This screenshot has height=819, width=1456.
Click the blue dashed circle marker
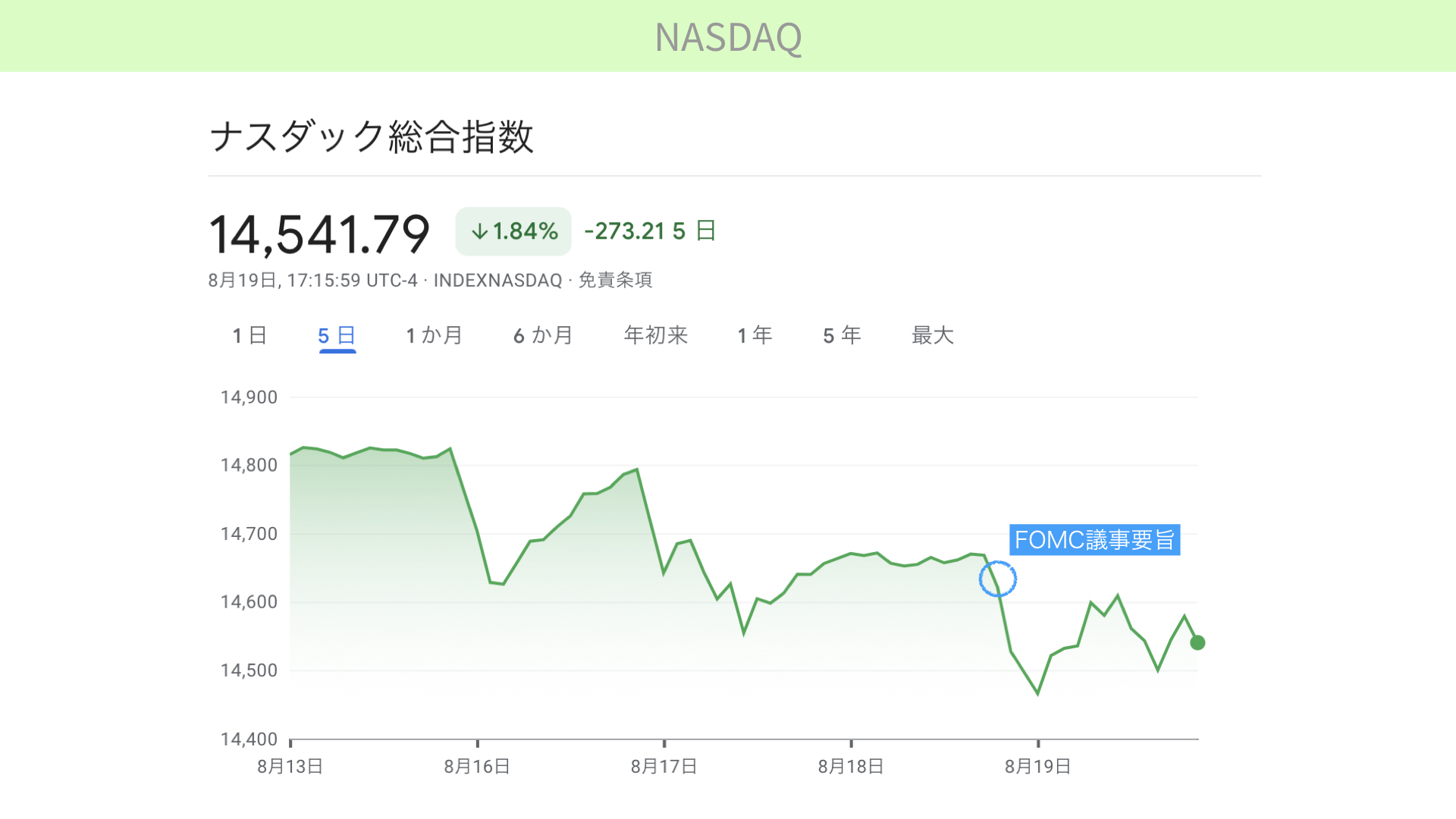997,579
